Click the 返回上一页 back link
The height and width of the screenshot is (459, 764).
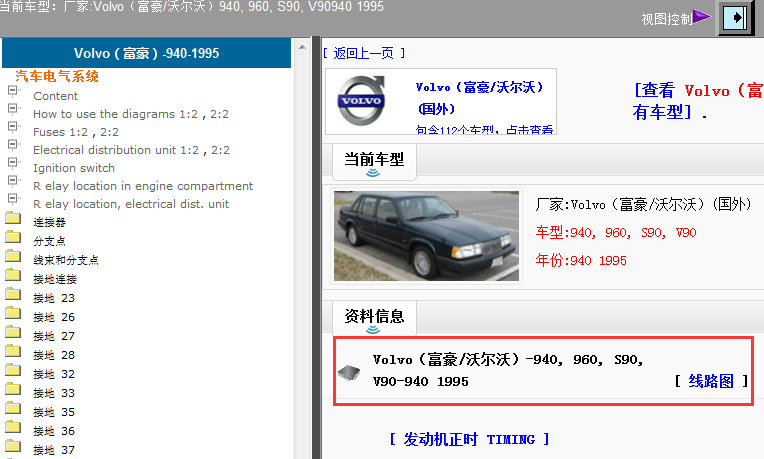click(363, 53)
